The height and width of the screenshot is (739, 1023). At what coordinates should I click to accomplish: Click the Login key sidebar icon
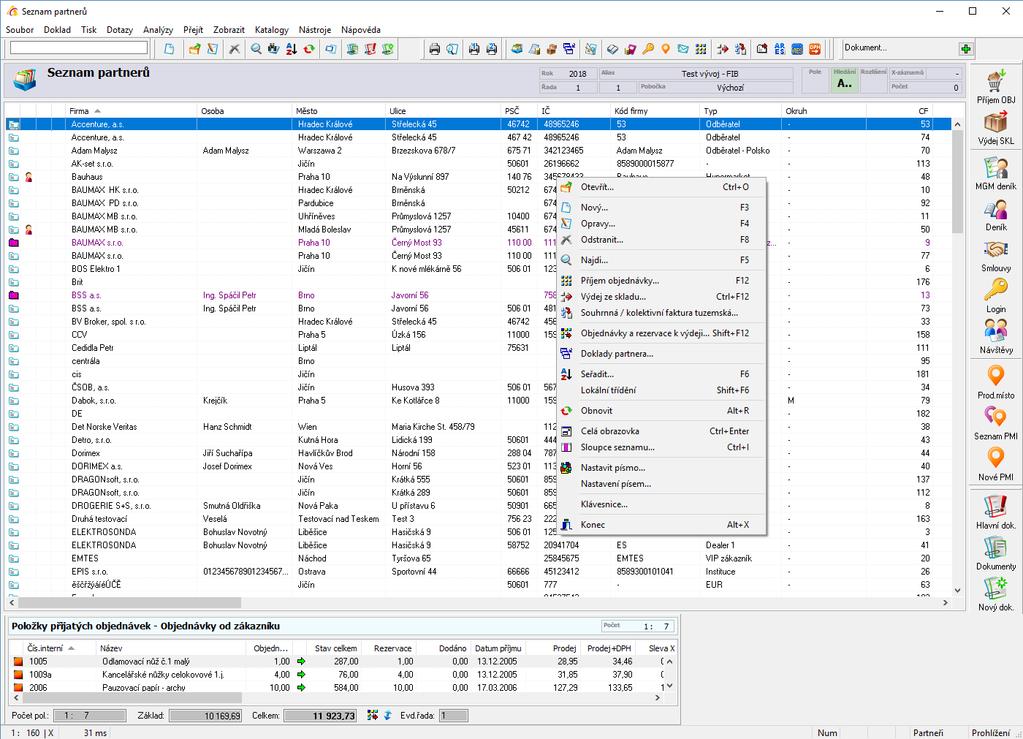[996, 296]
